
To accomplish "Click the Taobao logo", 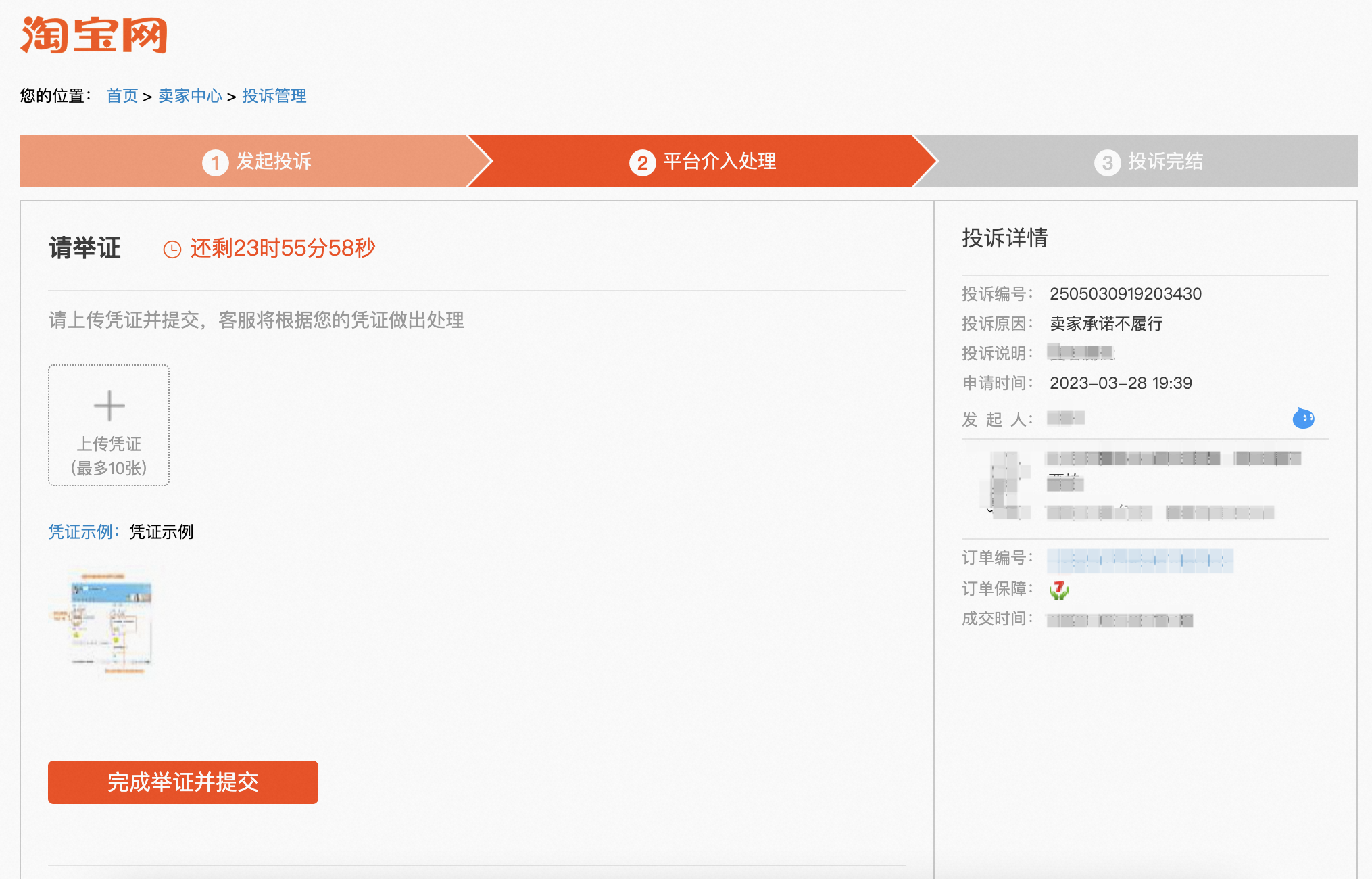I will [93, 34].
